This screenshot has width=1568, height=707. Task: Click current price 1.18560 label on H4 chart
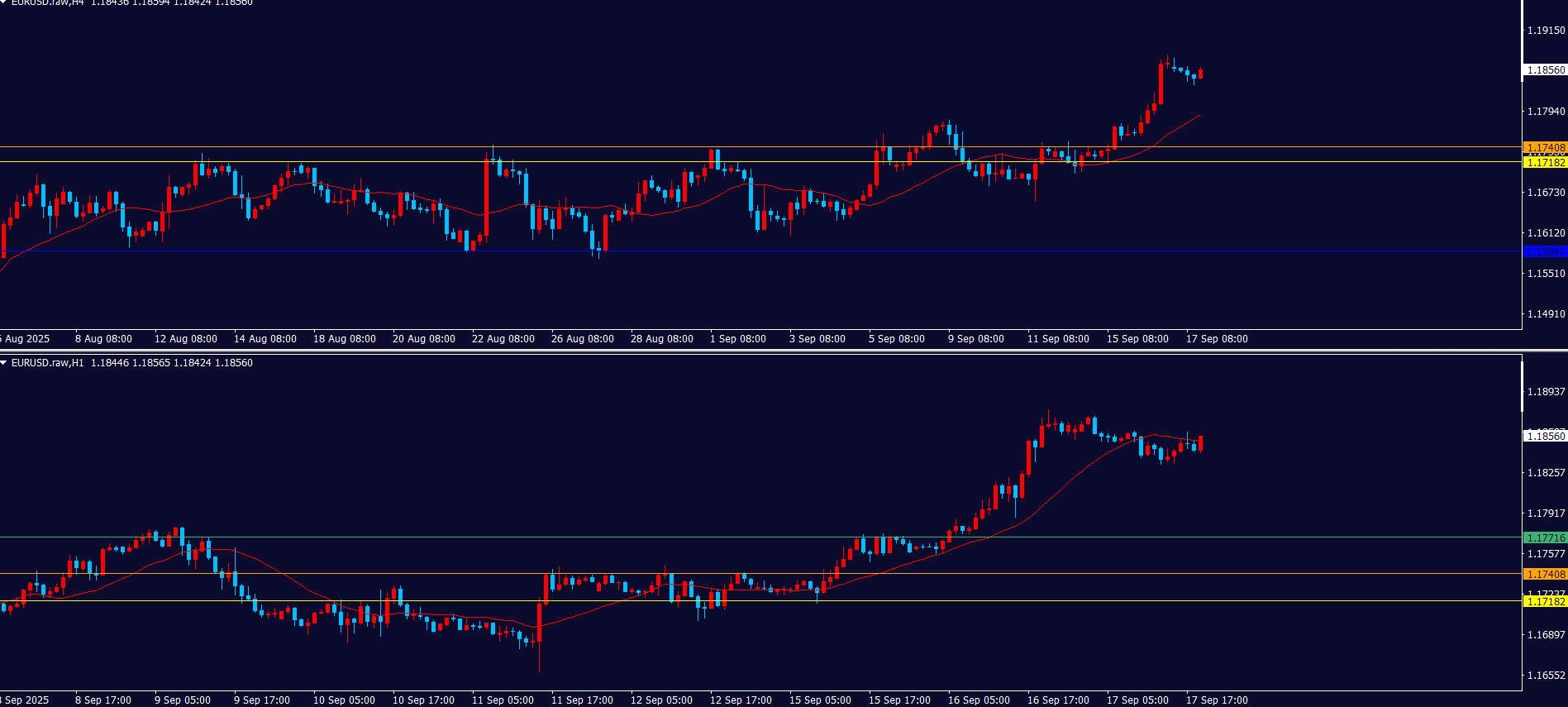[1545, 70]
